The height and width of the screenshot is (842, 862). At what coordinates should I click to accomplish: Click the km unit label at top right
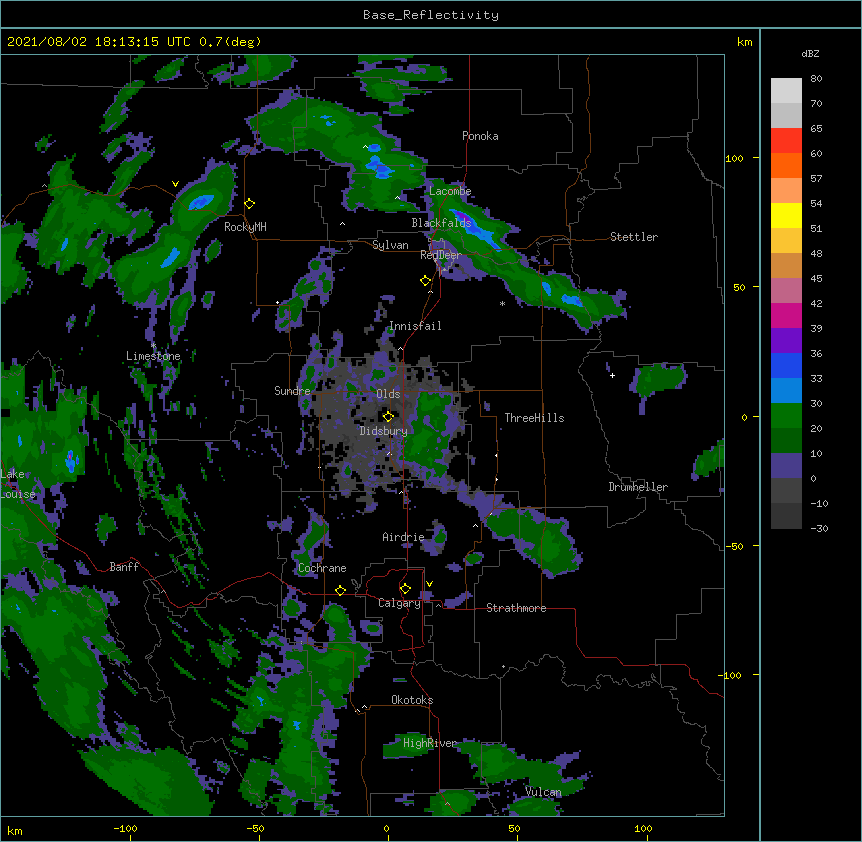click(x=745, y=42)
